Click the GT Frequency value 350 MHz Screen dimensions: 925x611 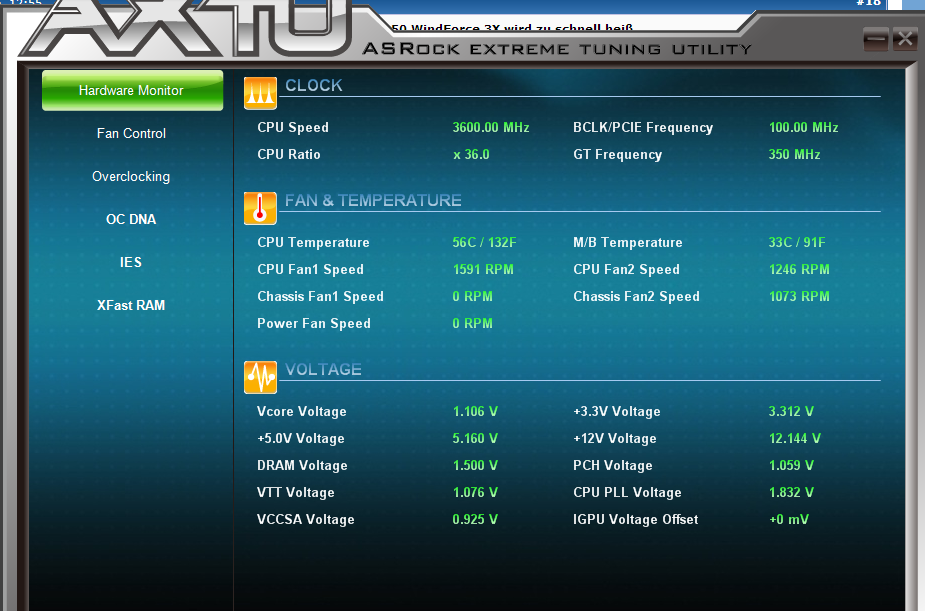tap(794, 155)
